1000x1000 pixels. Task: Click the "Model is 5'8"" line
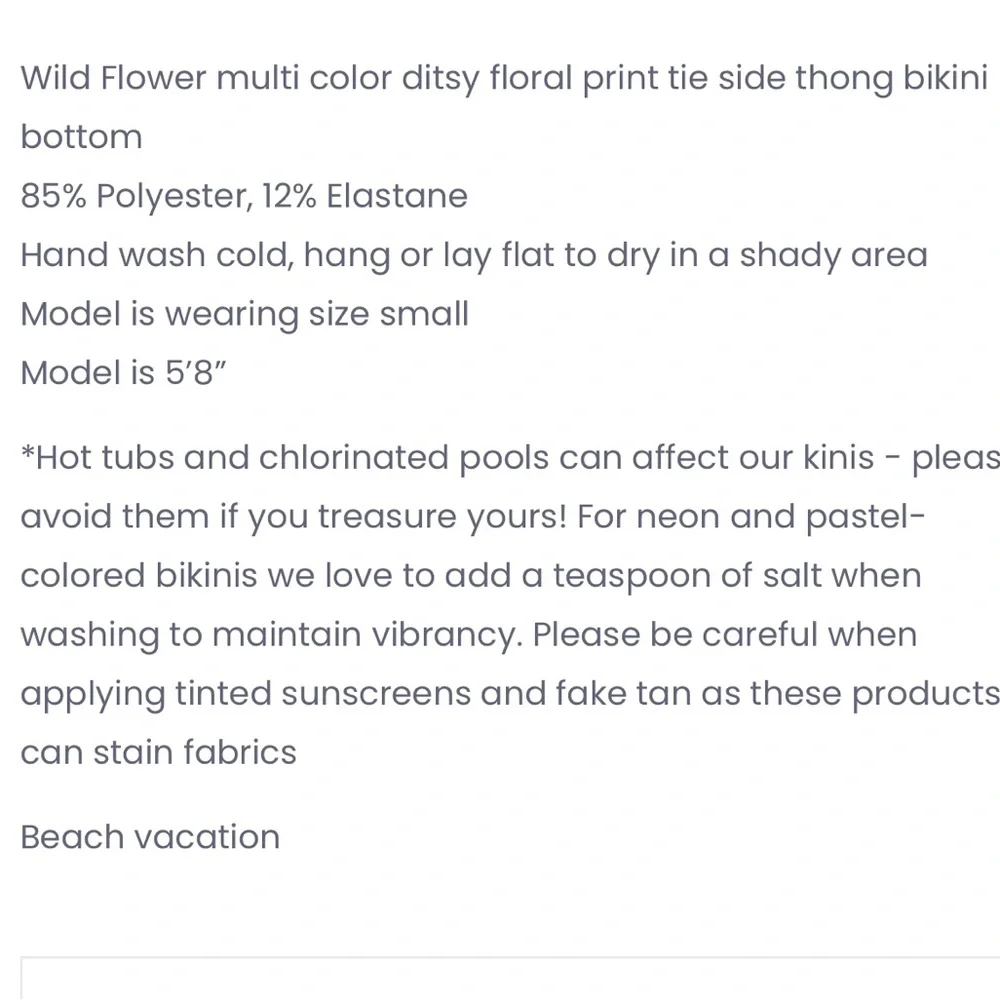point(123,372)
